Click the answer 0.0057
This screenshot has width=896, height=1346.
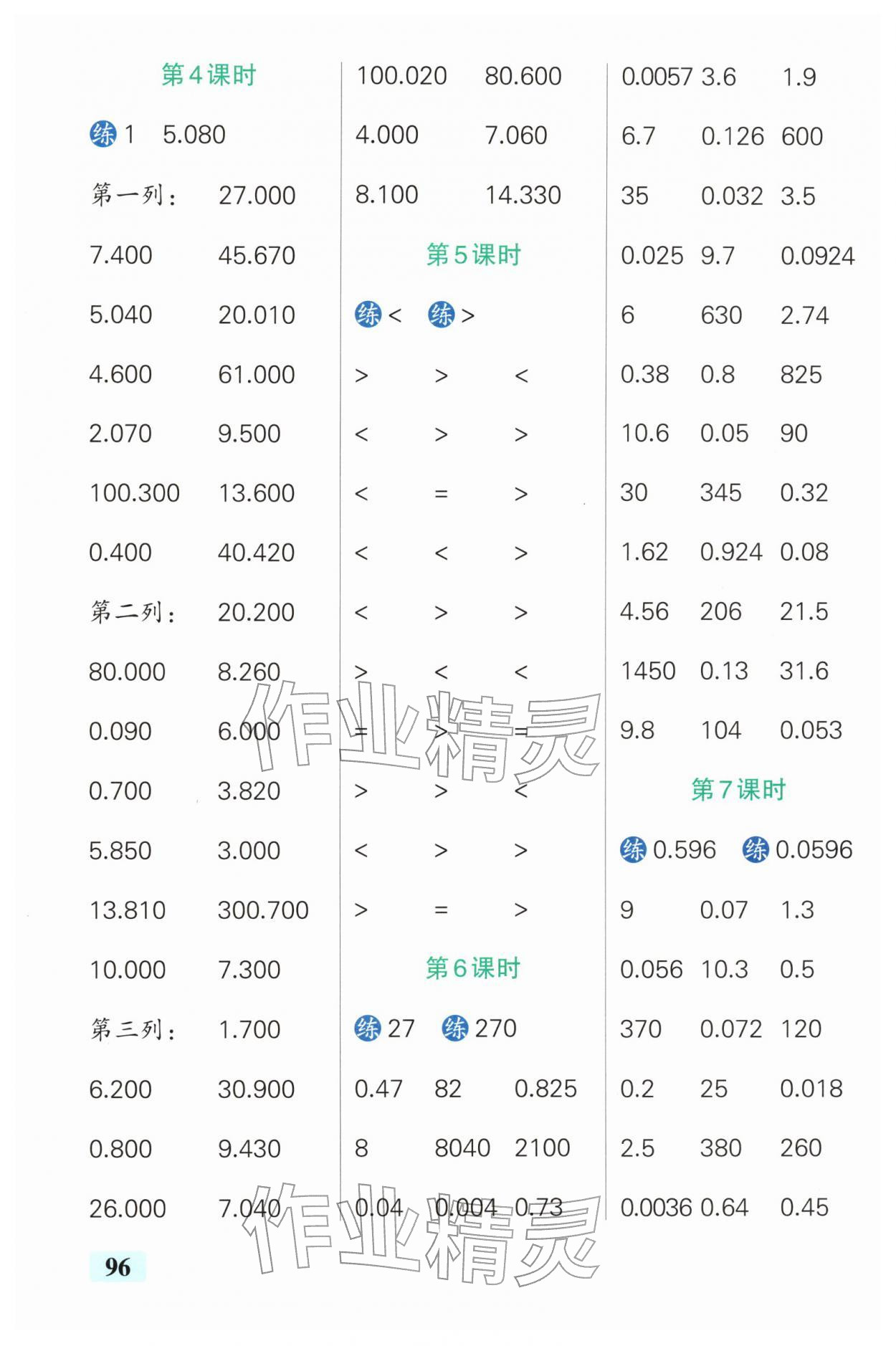657,77
